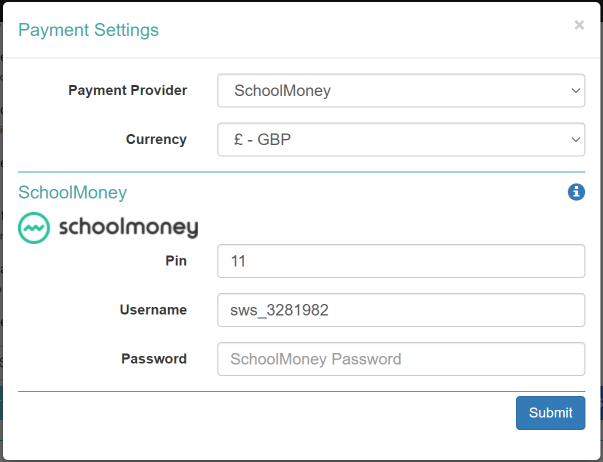Click the teal SchoolMoney section heading
The height and width of the screenshot is (462, 603).
(x=73, y=192)
